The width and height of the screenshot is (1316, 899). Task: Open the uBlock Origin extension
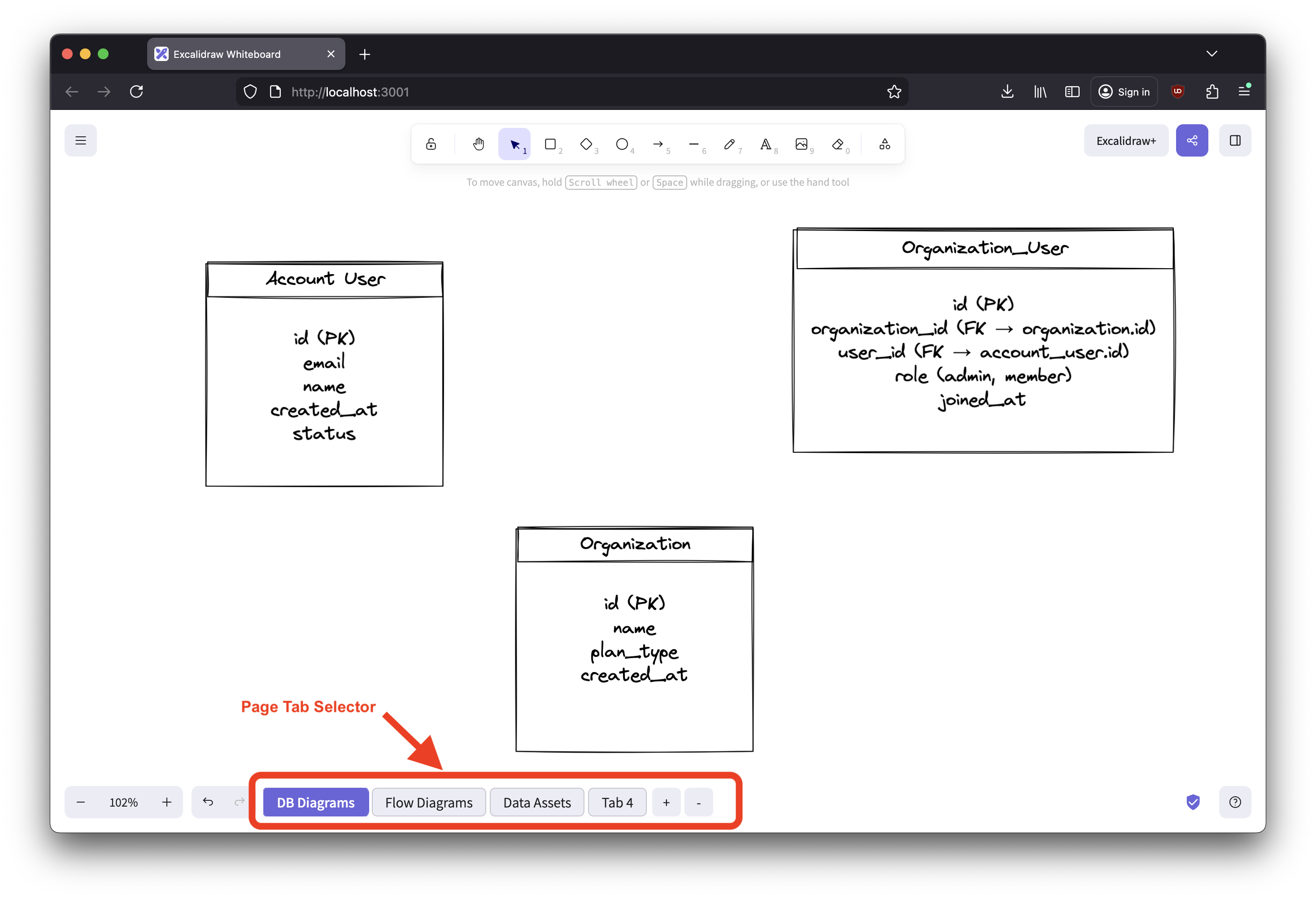click(x=1178, y=92)
